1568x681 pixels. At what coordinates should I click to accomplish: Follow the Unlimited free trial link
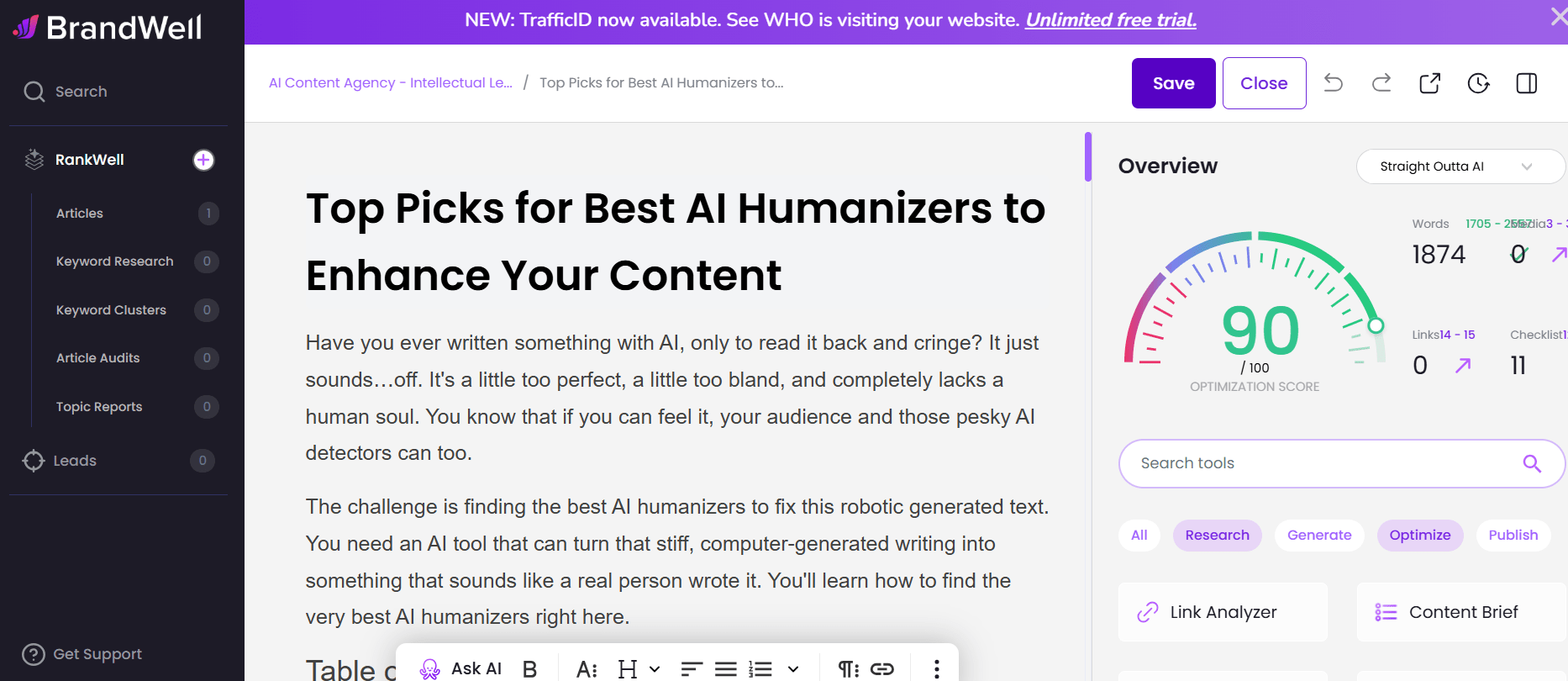pos(1110,20)
